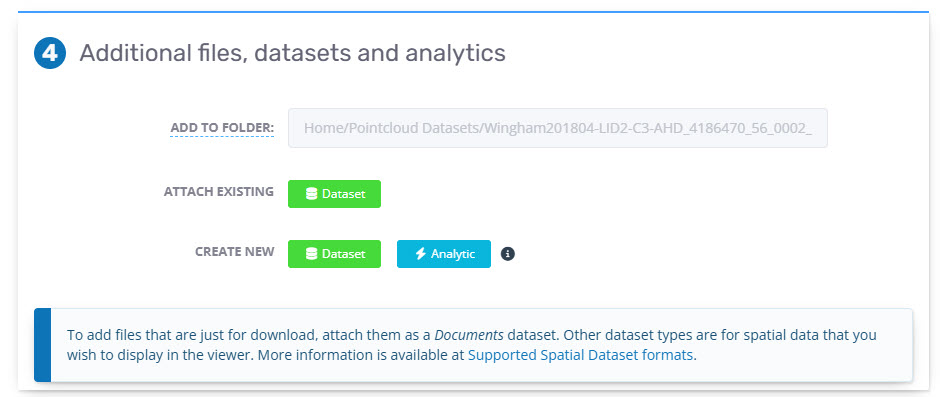
Task: Click the lightning bolt icon on Analytic
Action: coord(421,254)
